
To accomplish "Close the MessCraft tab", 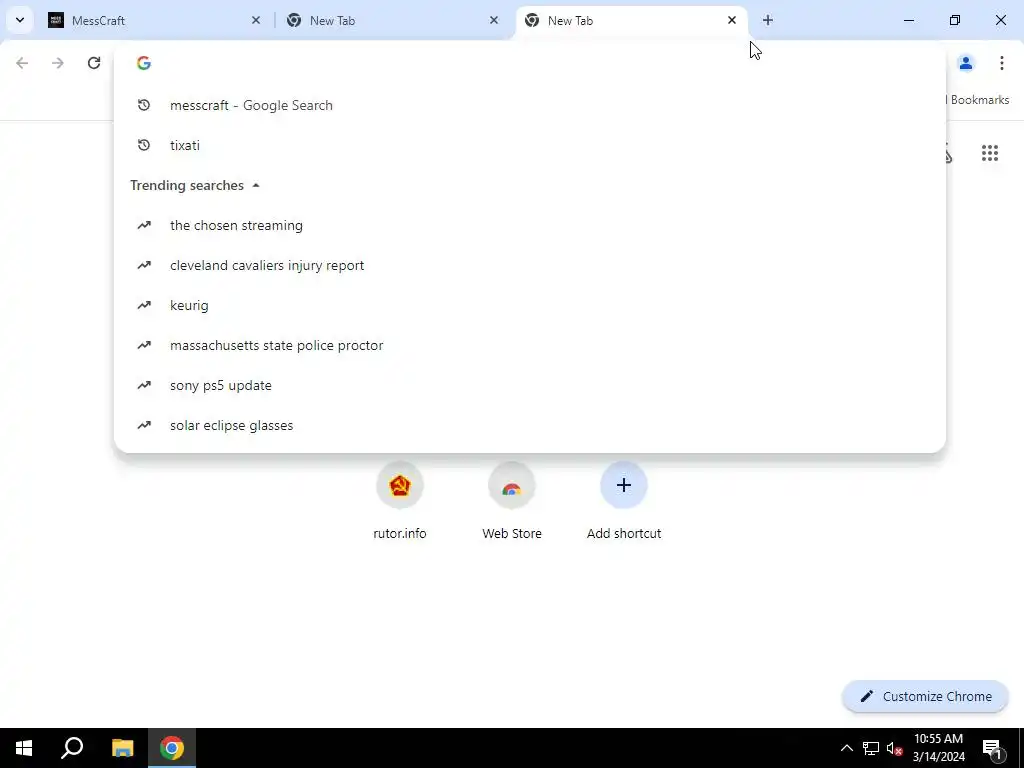I will [x=256, y=20].
